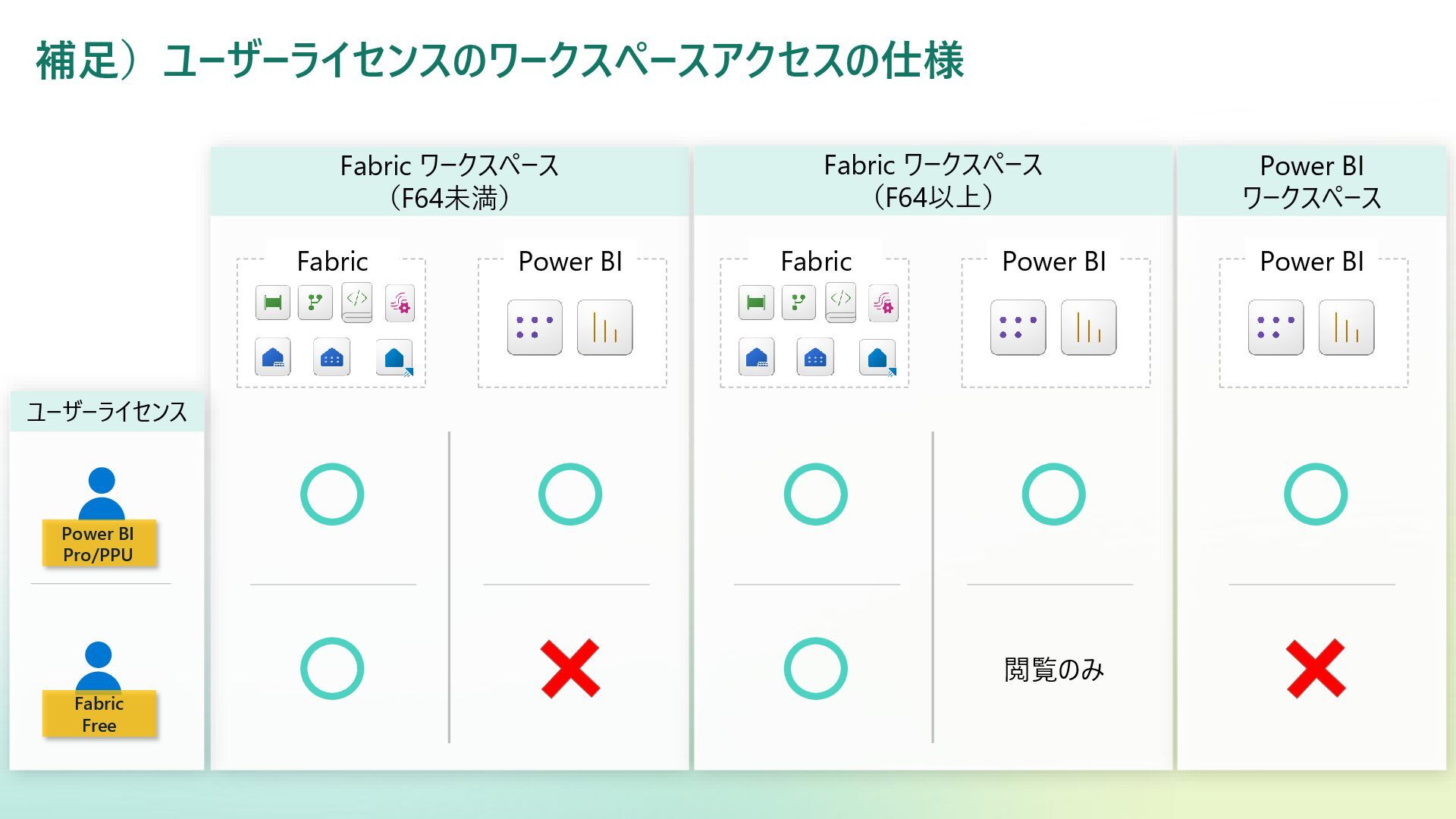Click the circle for Pro/PPU under F64未満 Fabric
The width and height of the screenshot is (1456, 819).
click(x=332, y=494)
